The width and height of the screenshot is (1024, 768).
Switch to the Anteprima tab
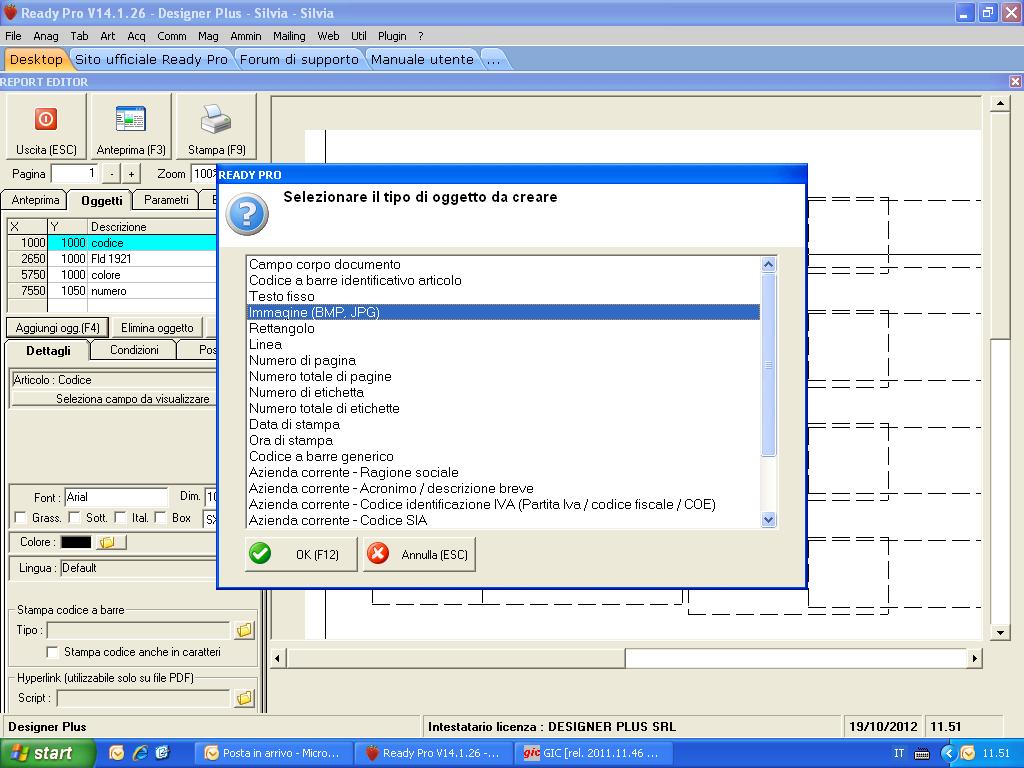[35, 200]
